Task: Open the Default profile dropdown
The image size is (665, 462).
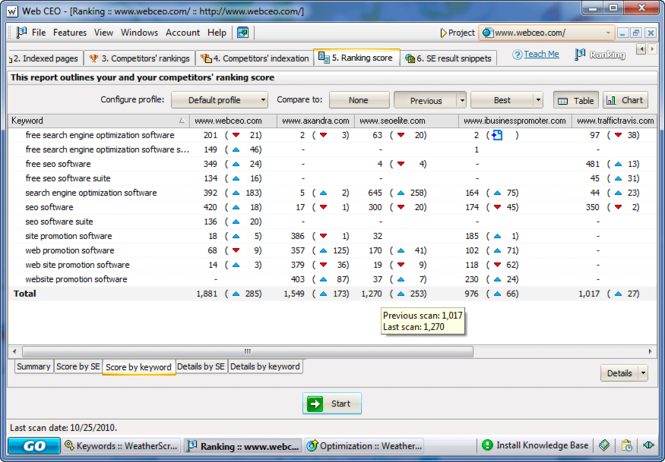Action: coord(219,100)
